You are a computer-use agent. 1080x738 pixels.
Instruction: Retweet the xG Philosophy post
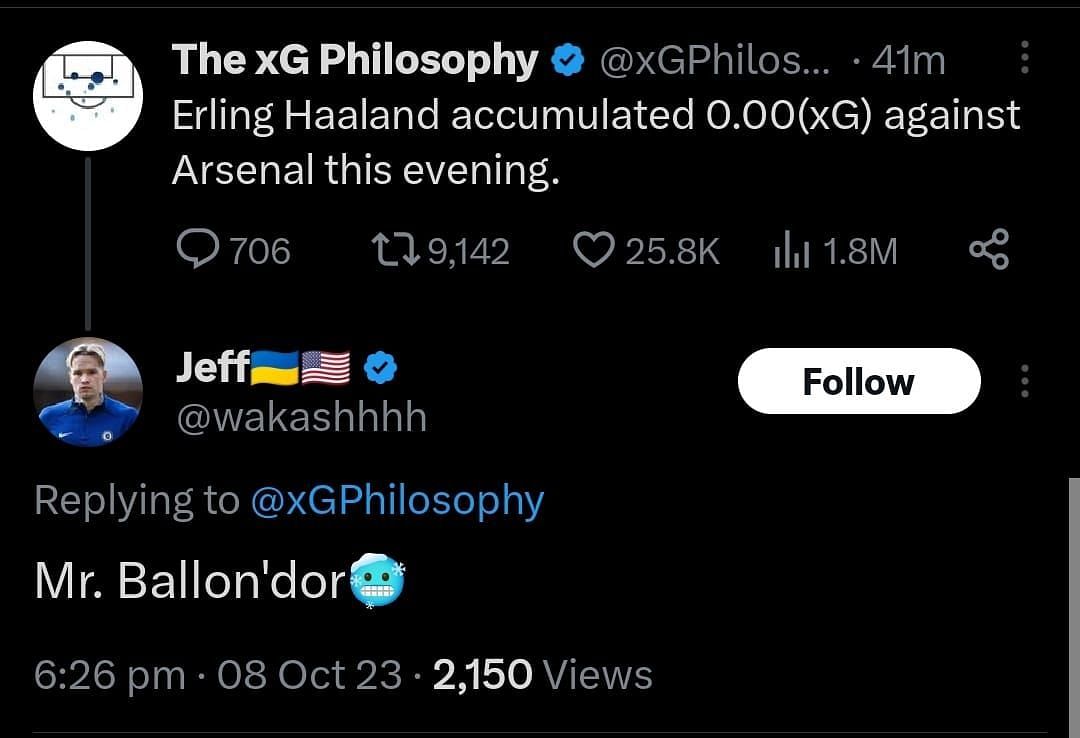395,249
